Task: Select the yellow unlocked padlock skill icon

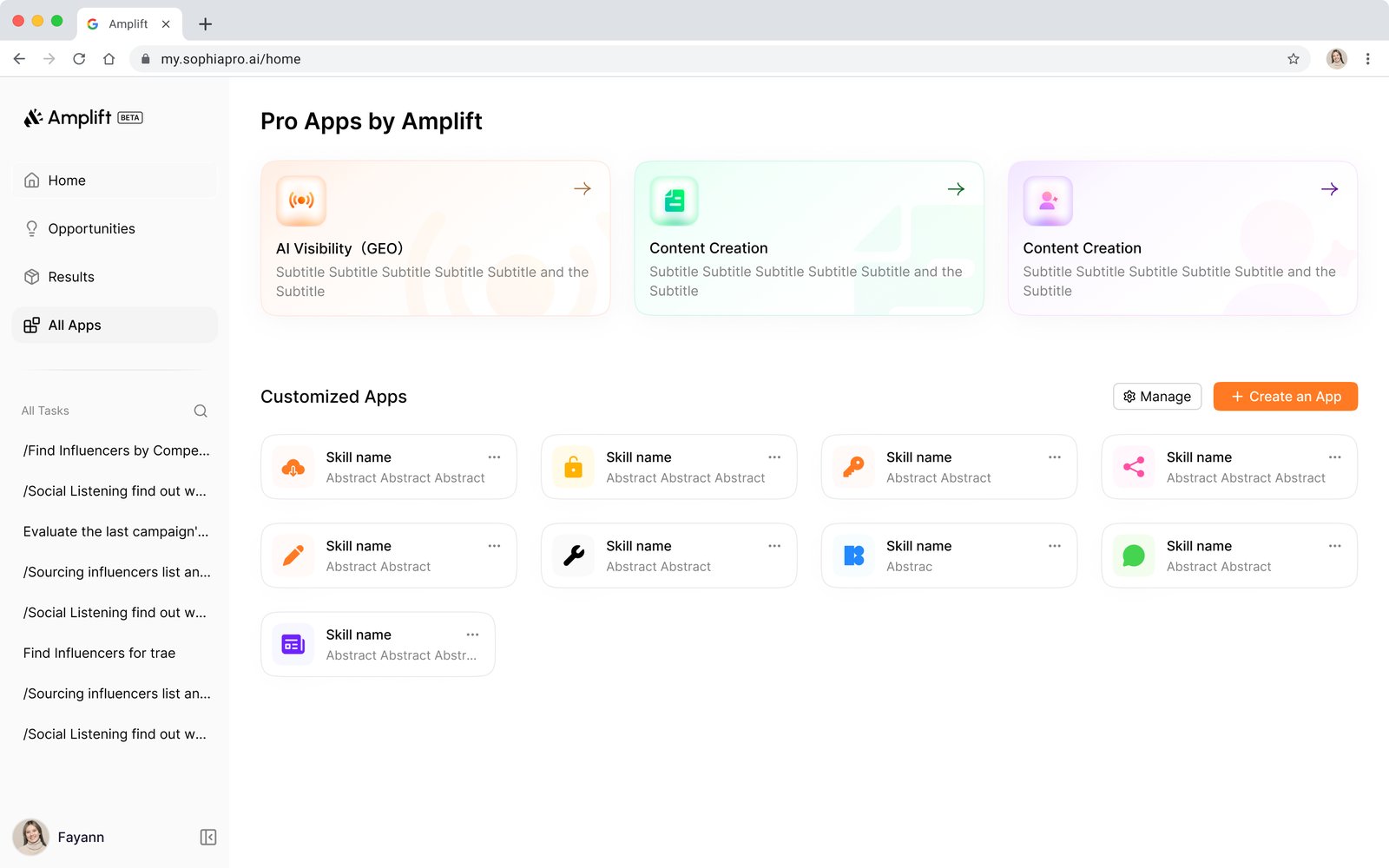Action: [574, 467]
